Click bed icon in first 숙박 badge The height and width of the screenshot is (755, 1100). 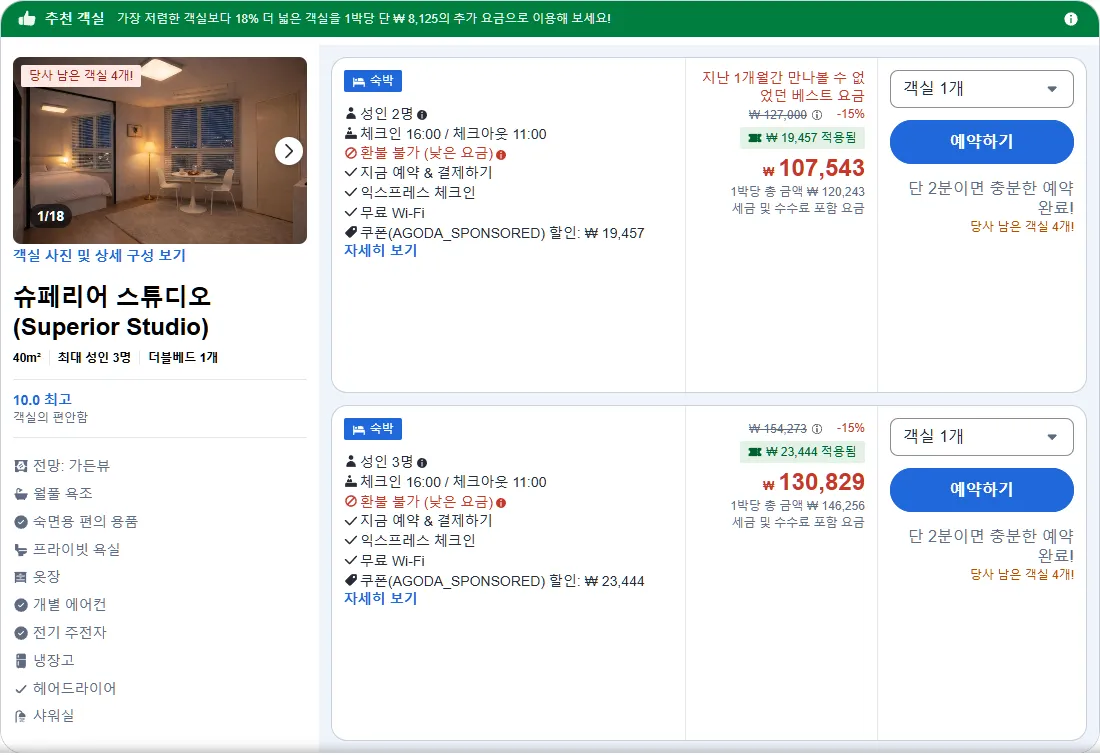358,81
